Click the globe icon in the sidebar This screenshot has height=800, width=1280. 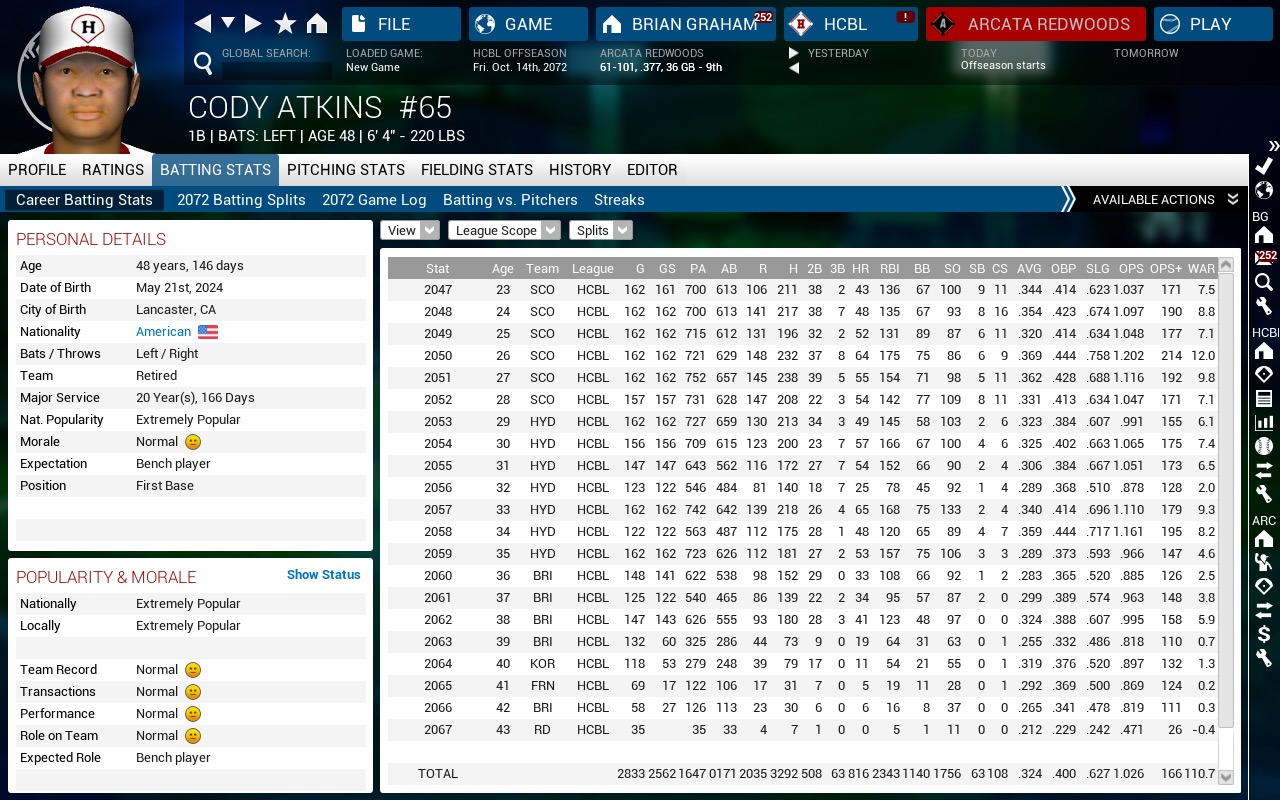point(1264,190)
